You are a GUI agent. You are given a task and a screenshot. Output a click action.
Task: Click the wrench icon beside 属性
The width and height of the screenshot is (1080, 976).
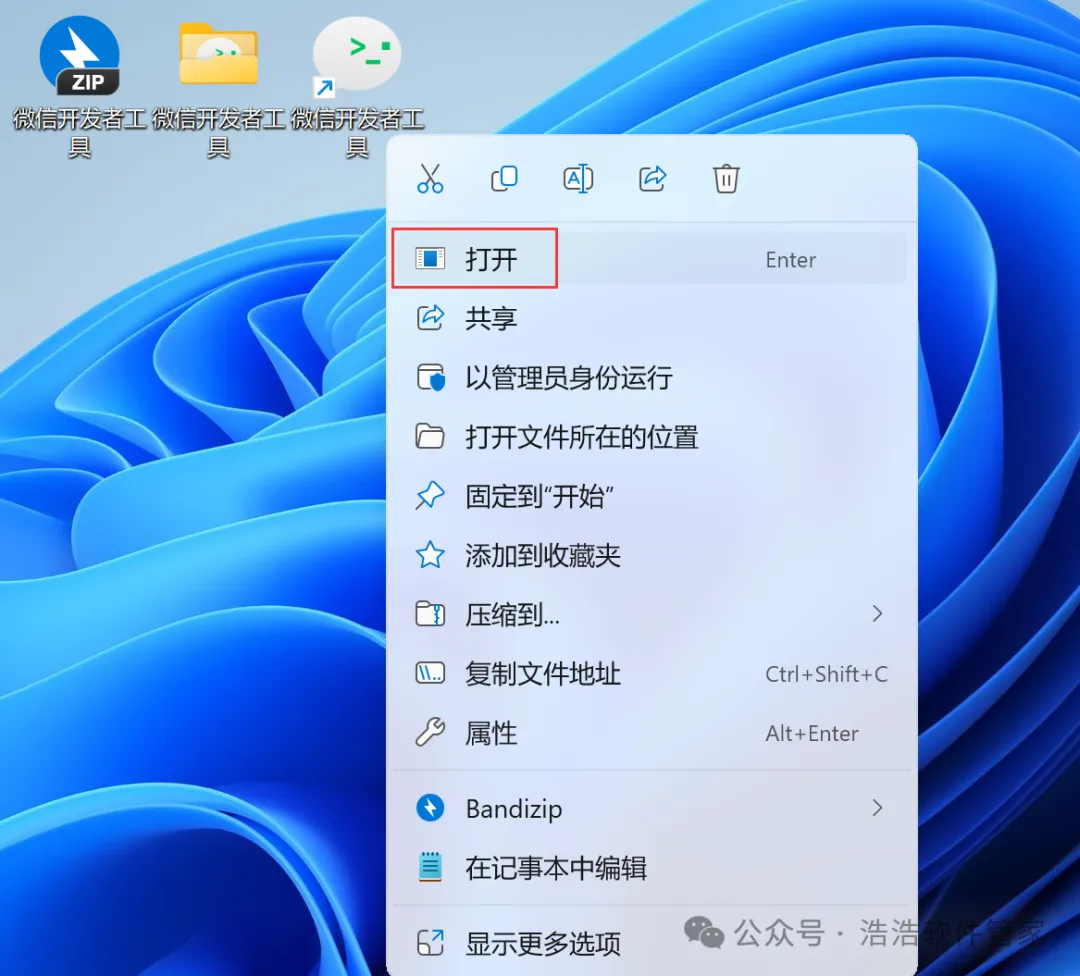430,732
